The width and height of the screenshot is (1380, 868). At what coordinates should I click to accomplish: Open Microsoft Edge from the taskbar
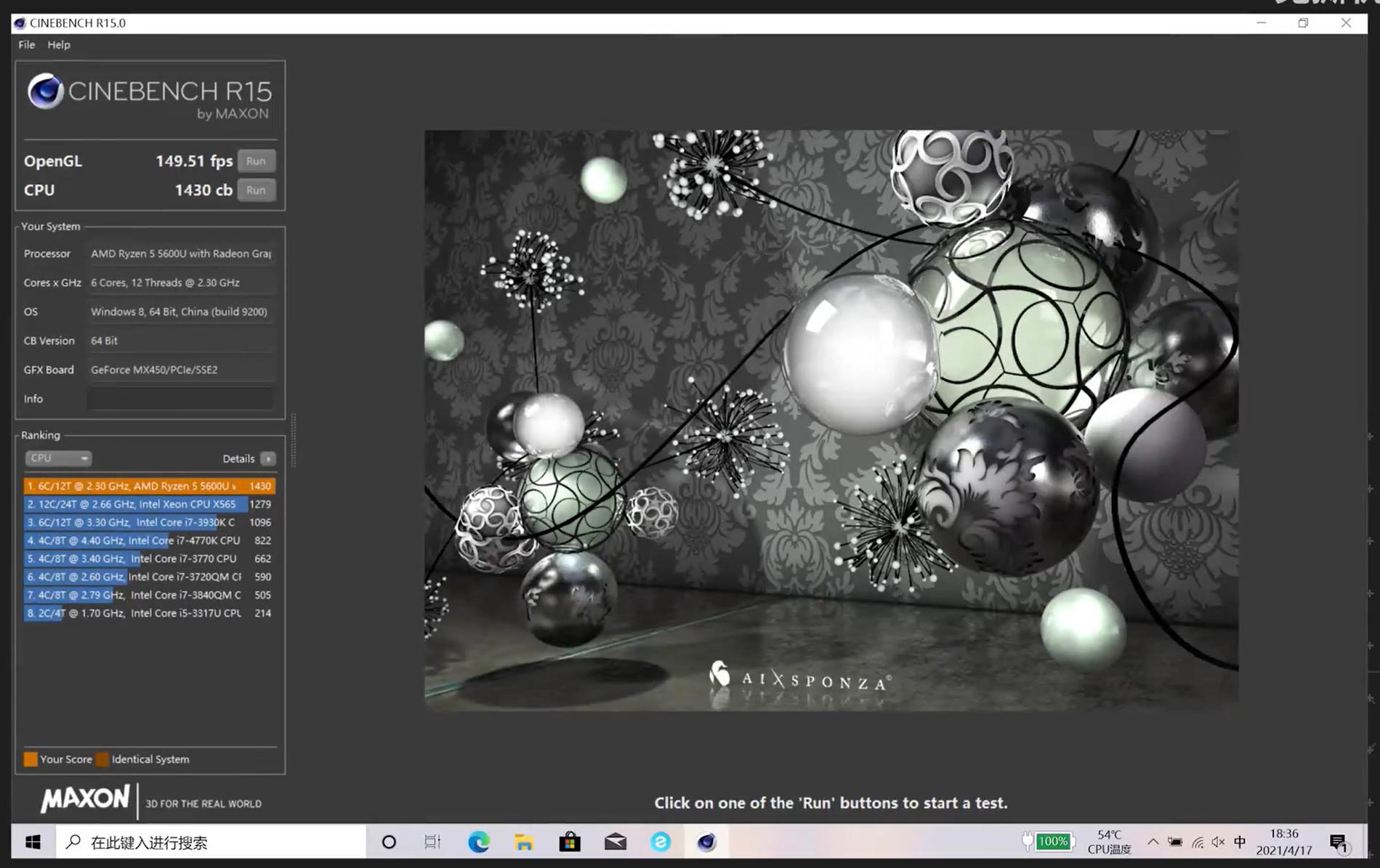[478, 842]
